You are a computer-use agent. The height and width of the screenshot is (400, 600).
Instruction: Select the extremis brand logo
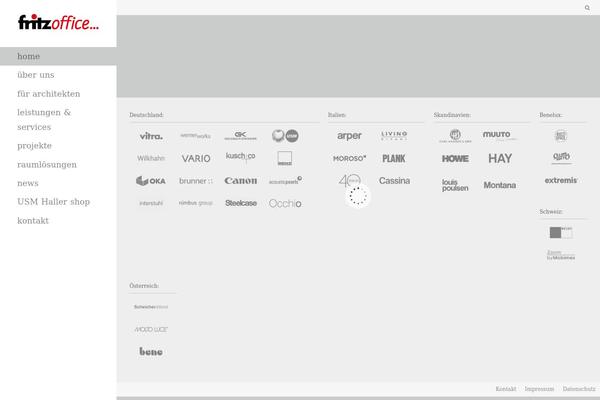[x=561, y=180]
